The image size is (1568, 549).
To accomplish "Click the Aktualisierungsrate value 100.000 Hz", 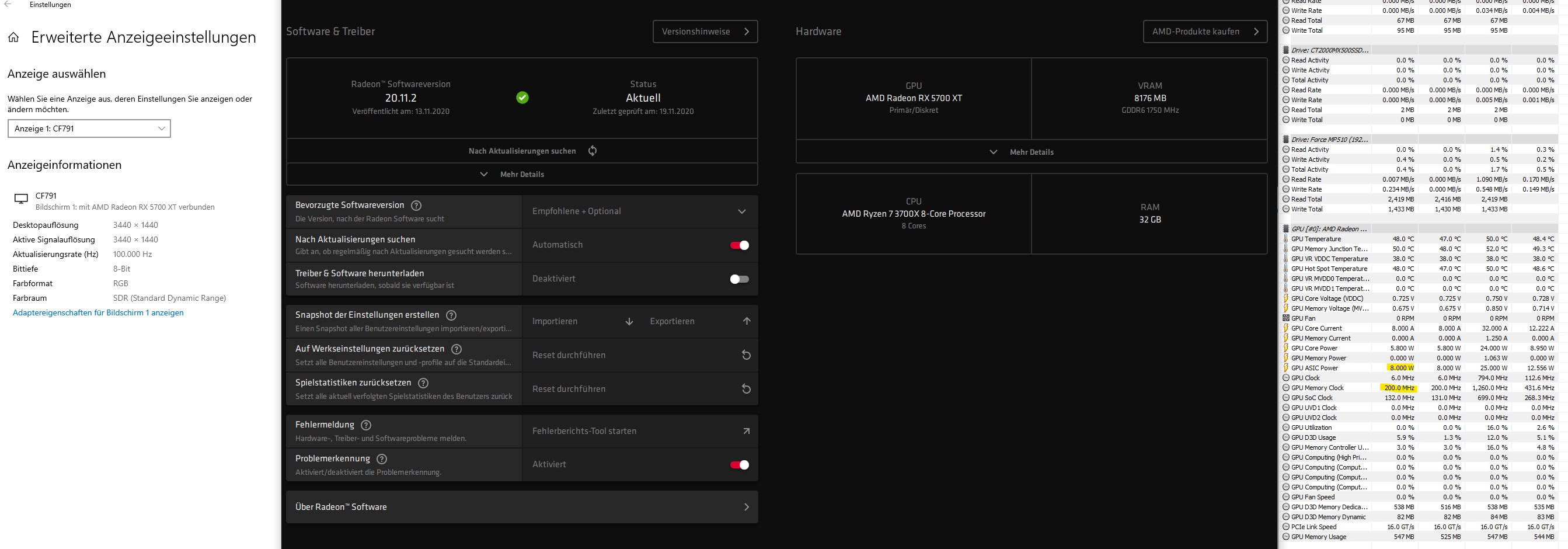I will pos(133,255).
